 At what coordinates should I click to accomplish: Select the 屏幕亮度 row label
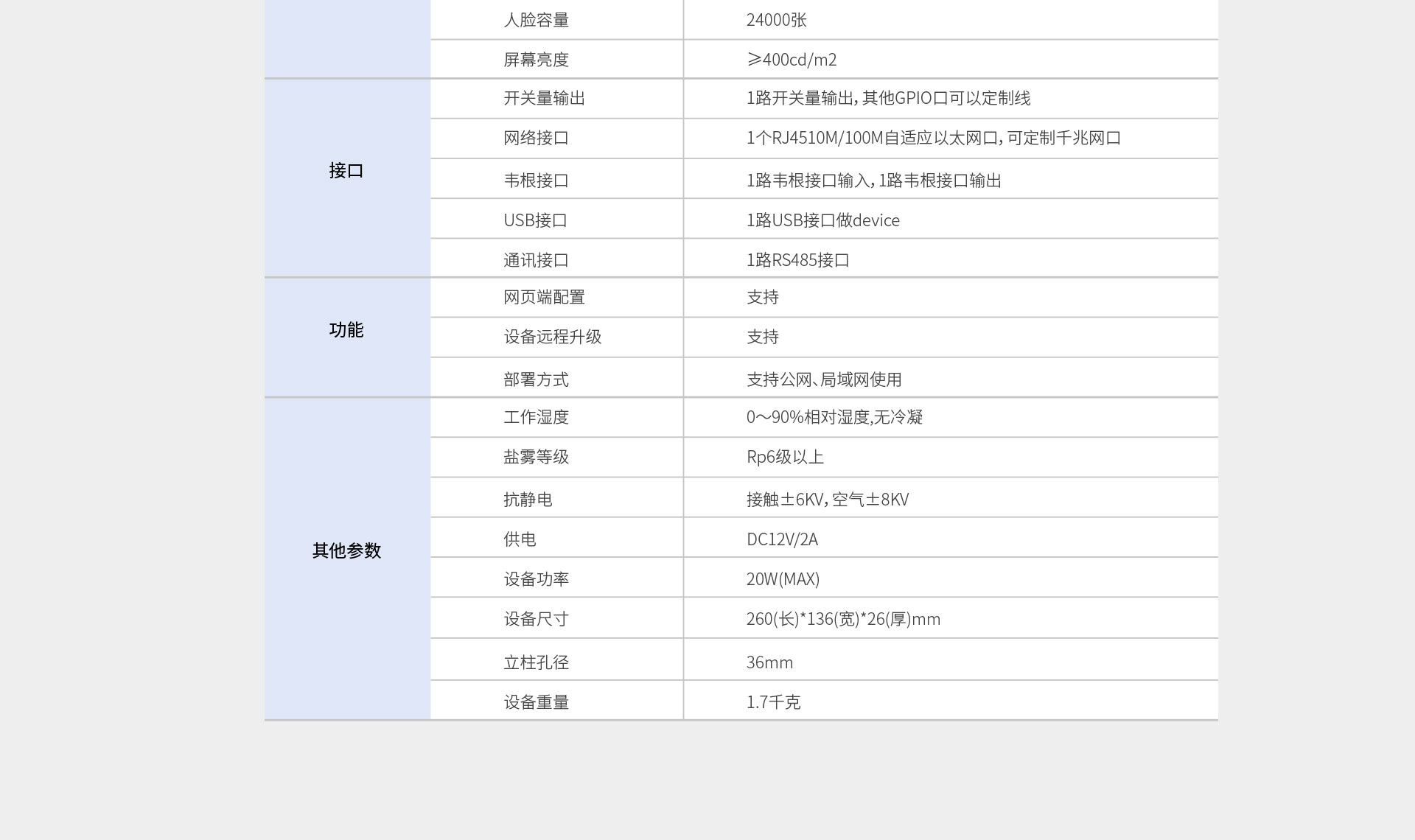pyautogui.click(x=536, y=60)
